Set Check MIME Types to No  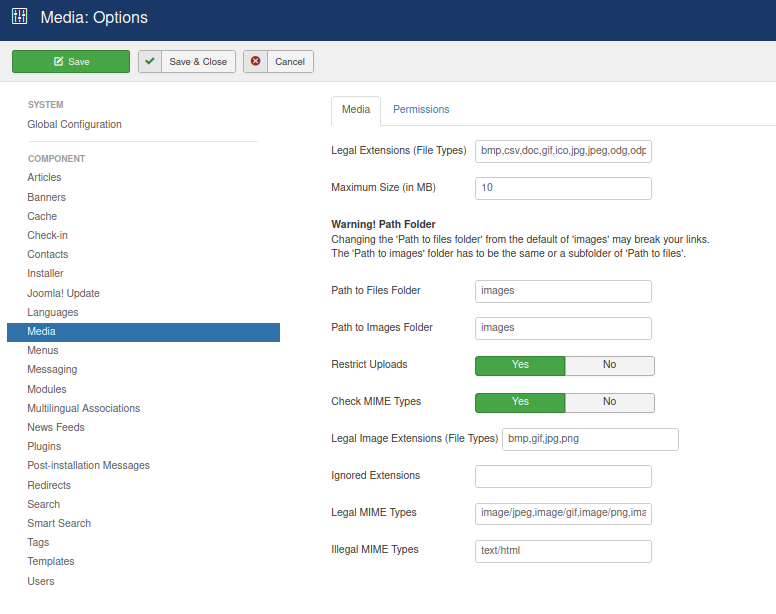click(609, 402)
